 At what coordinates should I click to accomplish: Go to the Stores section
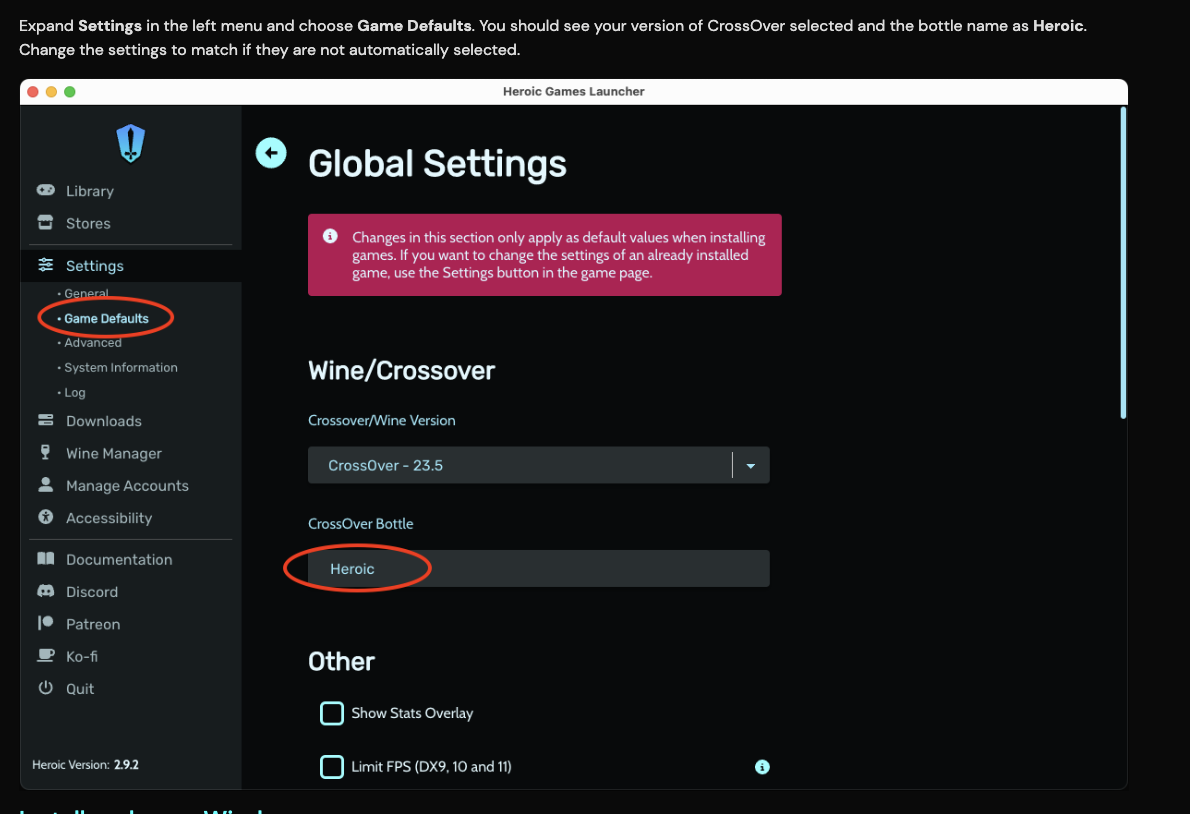click(x=88, y=224)
